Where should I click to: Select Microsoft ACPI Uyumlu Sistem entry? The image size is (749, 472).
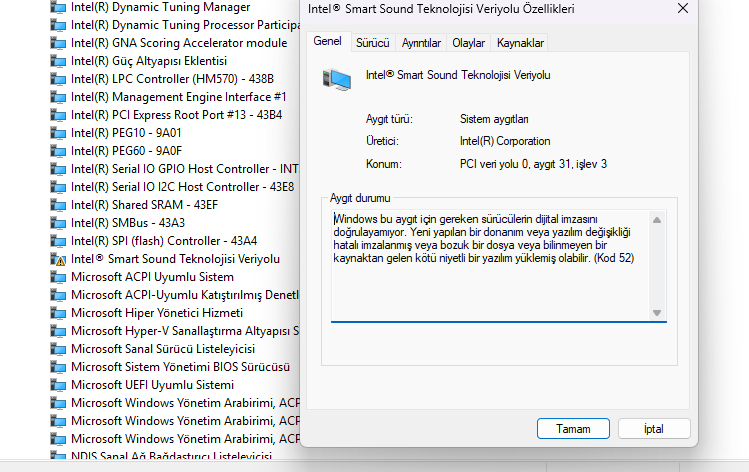pos(152,277)
